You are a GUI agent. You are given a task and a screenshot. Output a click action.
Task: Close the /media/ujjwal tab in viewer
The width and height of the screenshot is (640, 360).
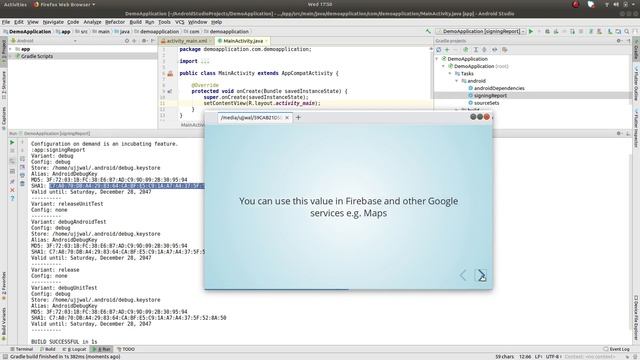click(287, 118)
